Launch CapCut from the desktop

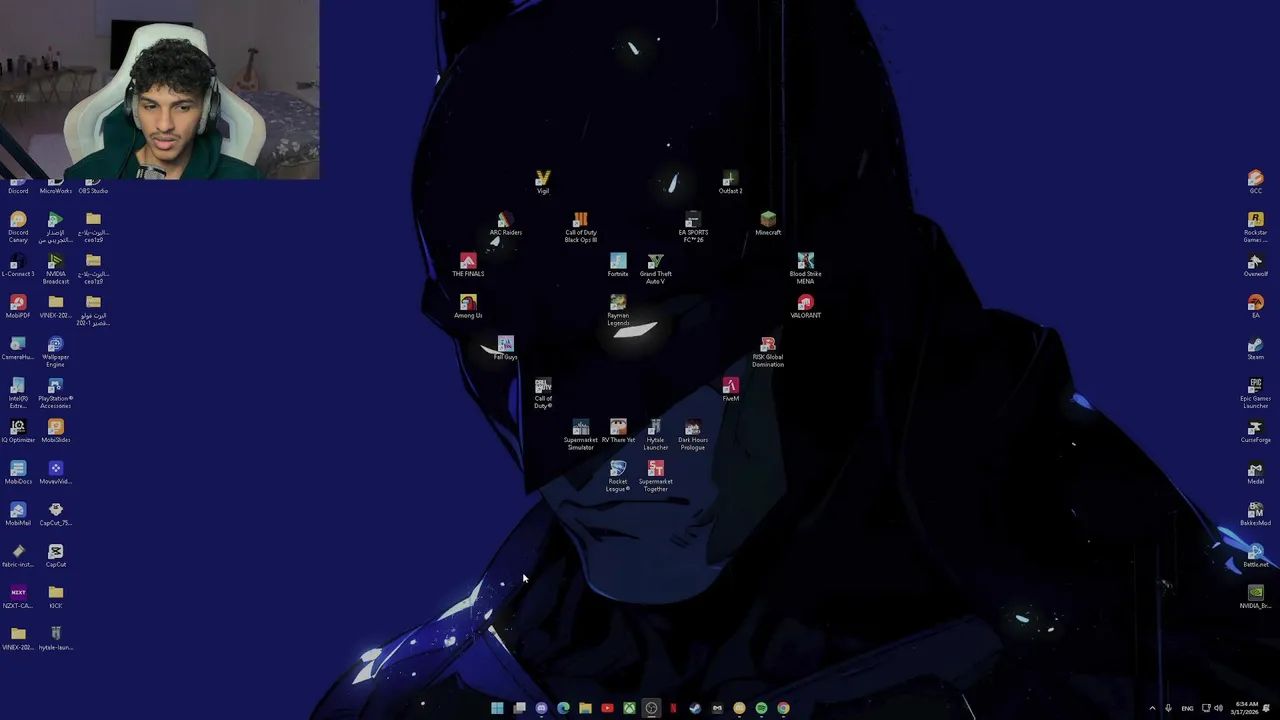(55, 556)
